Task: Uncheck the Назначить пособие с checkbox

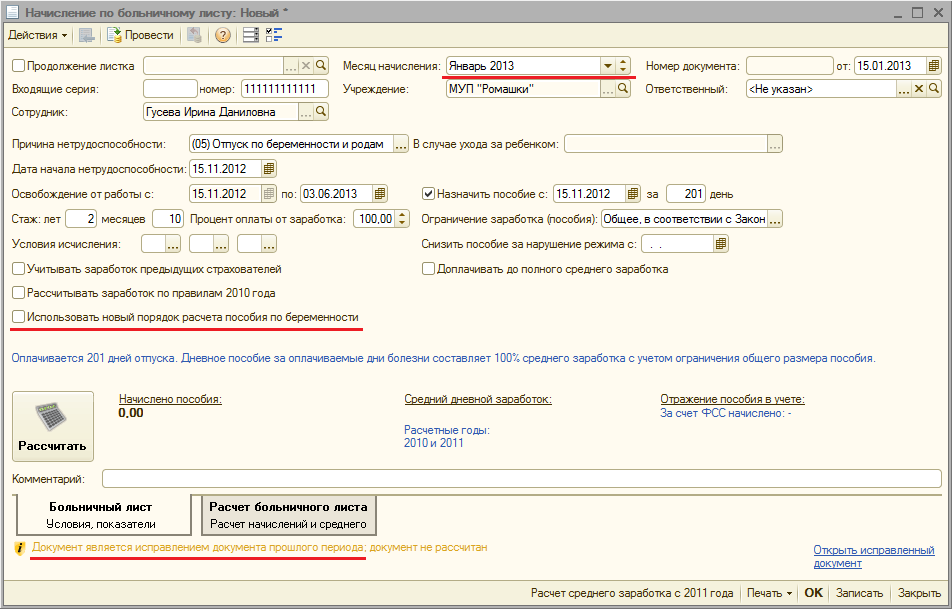Action: (429, 194)
